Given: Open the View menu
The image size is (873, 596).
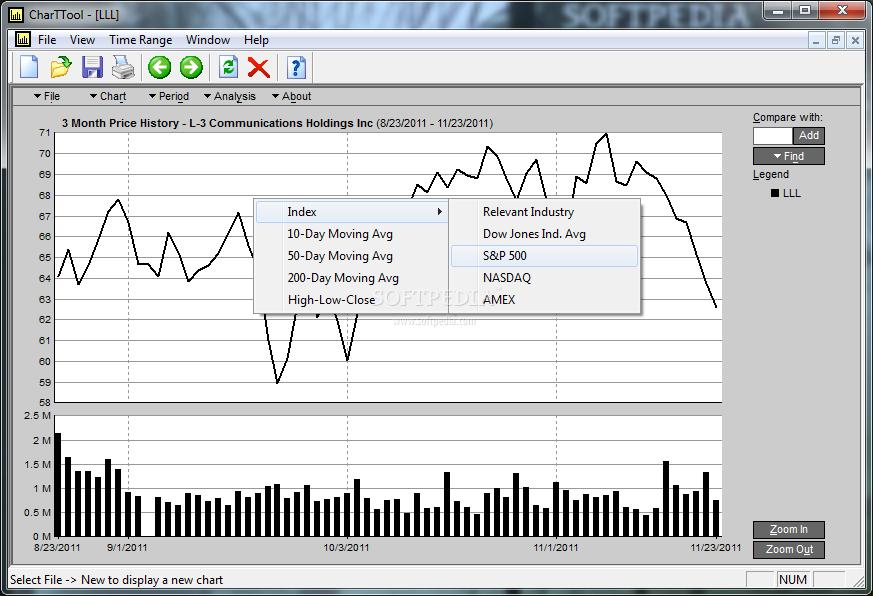Looking at the screenshot, I should (x=82, y=40).
